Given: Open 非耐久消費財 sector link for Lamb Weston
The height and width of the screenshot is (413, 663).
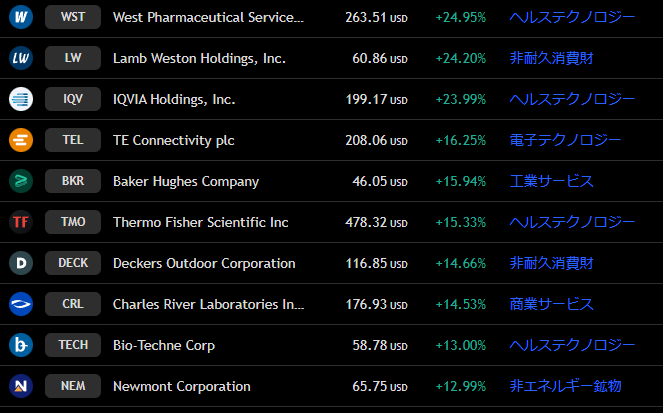Looking at the screenshot, I should [551, 58].
